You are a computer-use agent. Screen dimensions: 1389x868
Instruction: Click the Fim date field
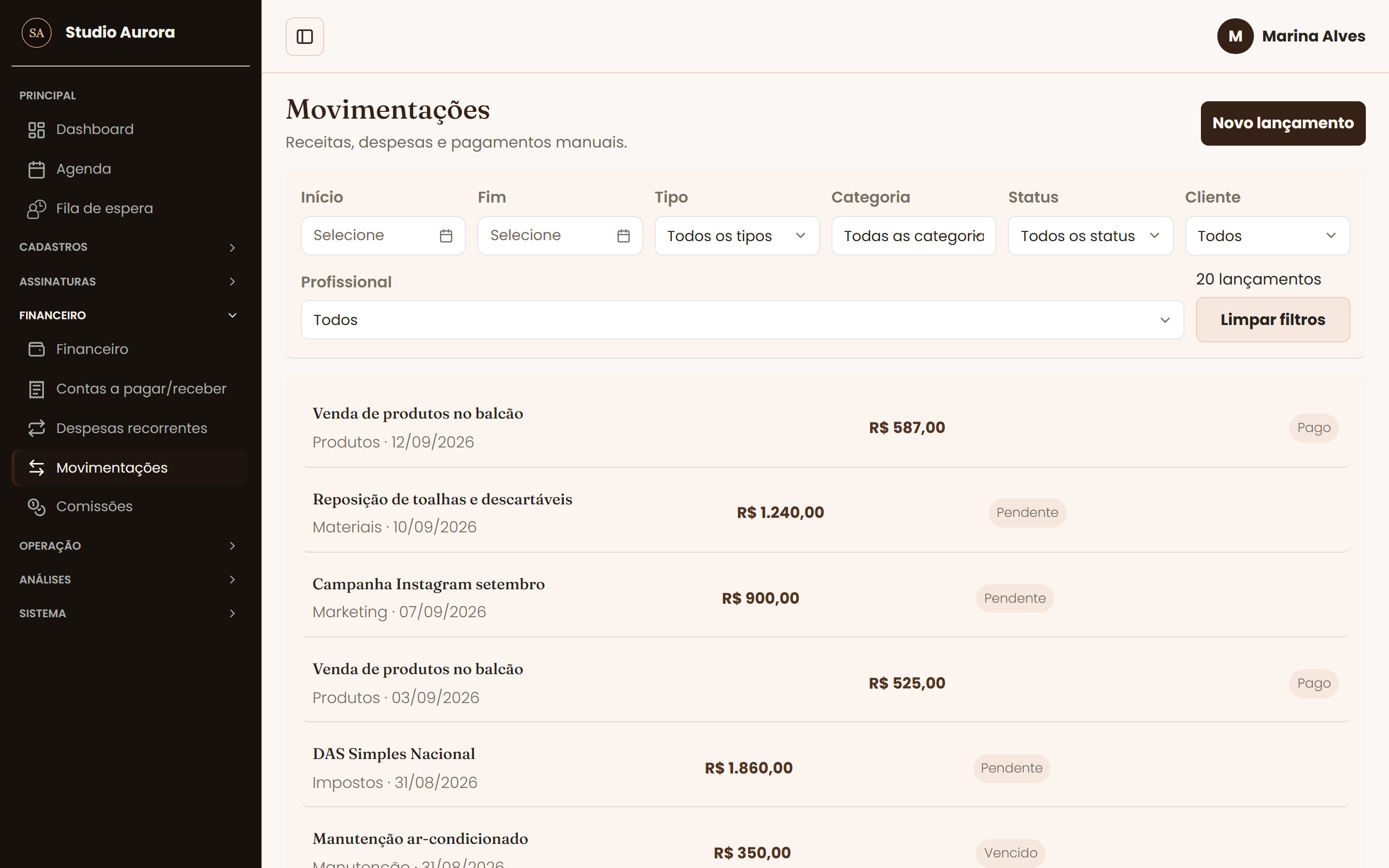pyautogui.click(x=560, y=236)
